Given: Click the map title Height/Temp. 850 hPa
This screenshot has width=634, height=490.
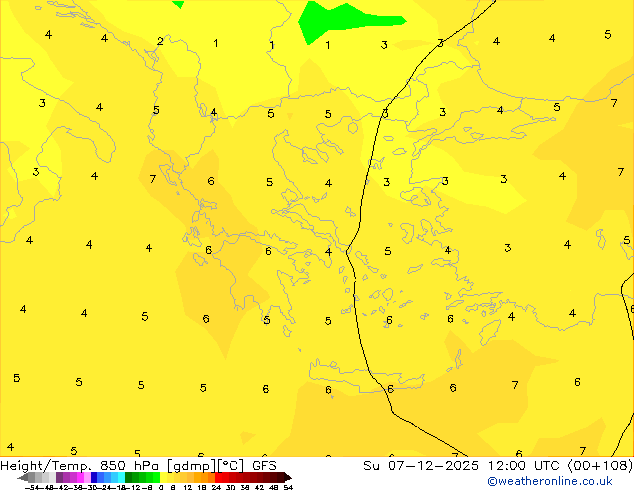Looking at the screenshot, I should point(79,466).
